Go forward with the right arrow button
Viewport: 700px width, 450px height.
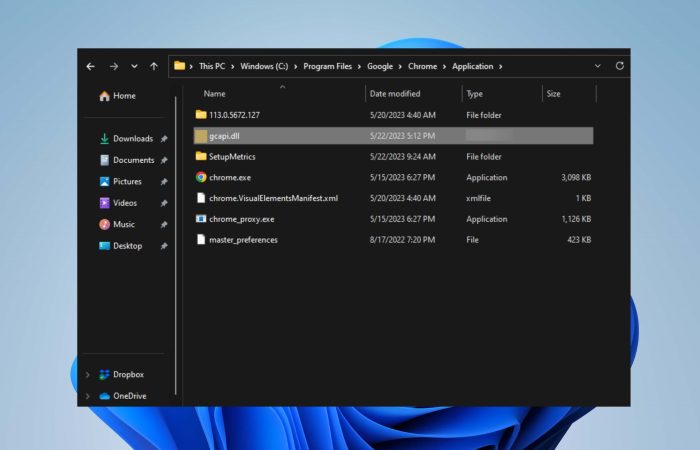pyautogui.click(x=114, y=67)
